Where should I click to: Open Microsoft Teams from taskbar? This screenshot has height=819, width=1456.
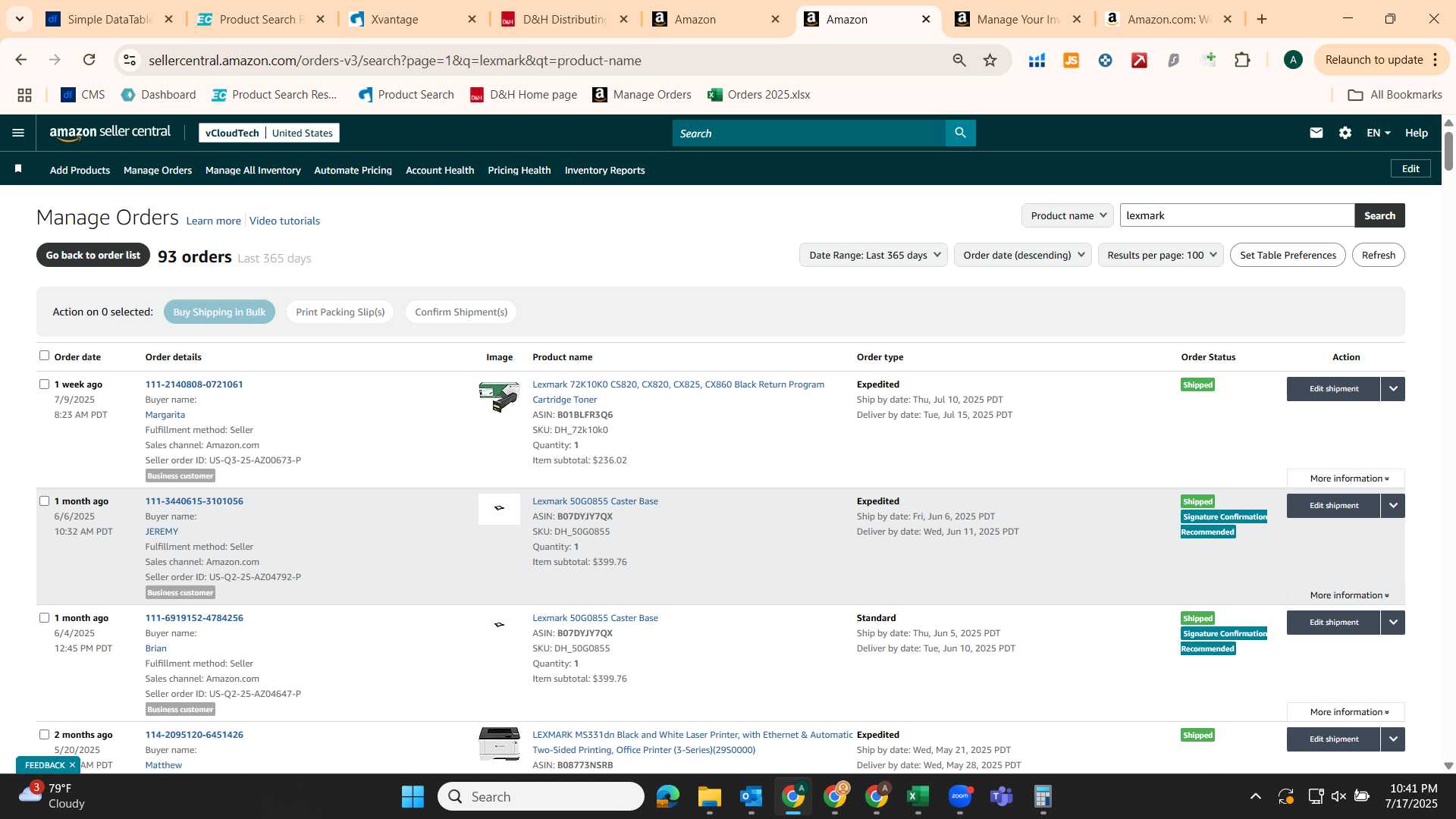pos(1002,796)
